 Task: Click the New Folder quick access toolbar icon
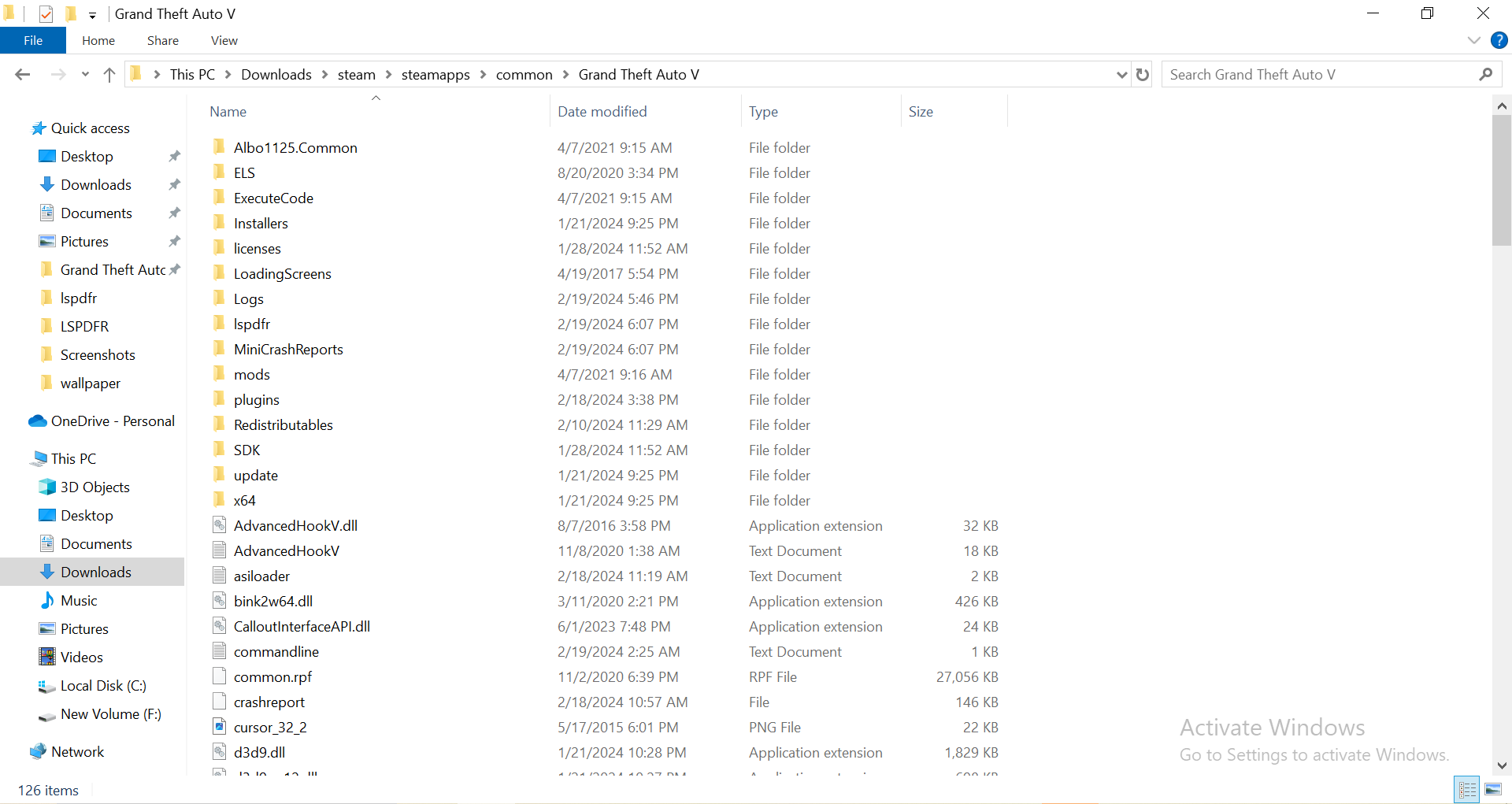click(x=71, y=13)
